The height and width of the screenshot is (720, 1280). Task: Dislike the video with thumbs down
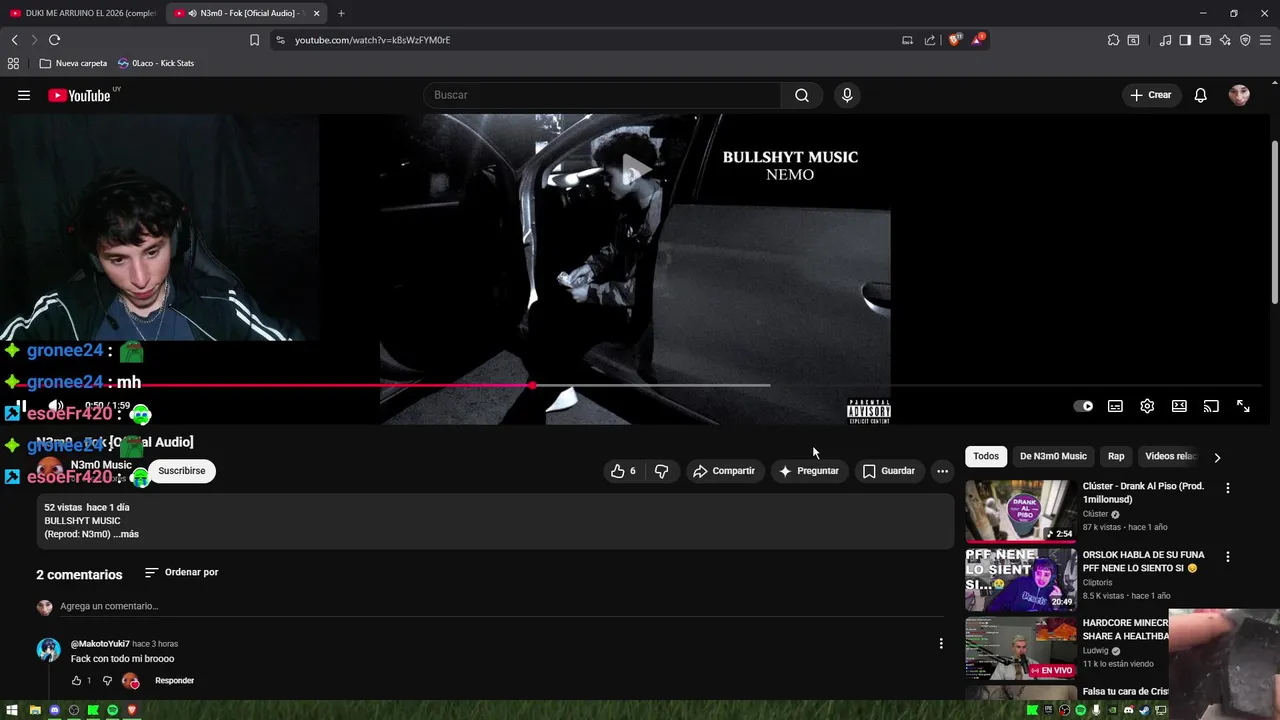coord(661,471)
